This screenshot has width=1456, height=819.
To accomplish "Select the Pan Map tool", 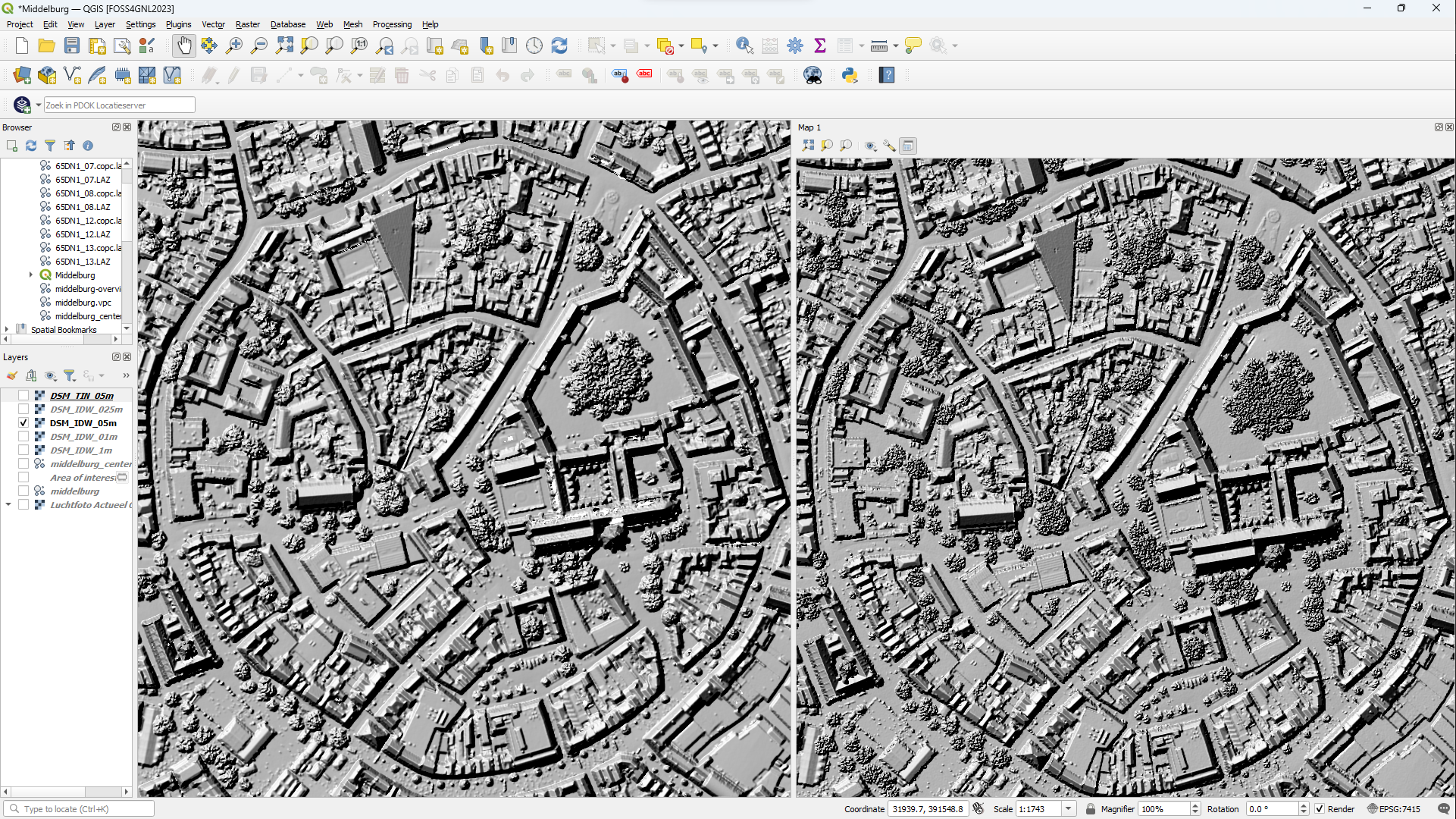I will click(184, 45).
